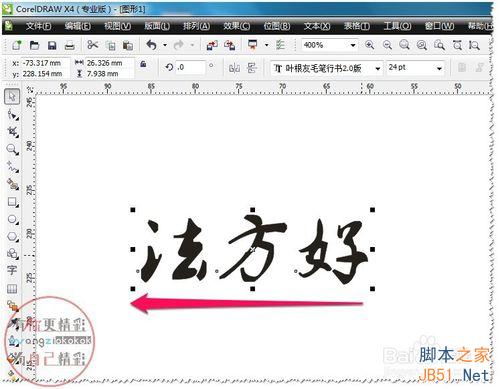This screenshot has width=500, height=389.
Task: Open the 表格(T) menu
Action: tap(357, 26)
